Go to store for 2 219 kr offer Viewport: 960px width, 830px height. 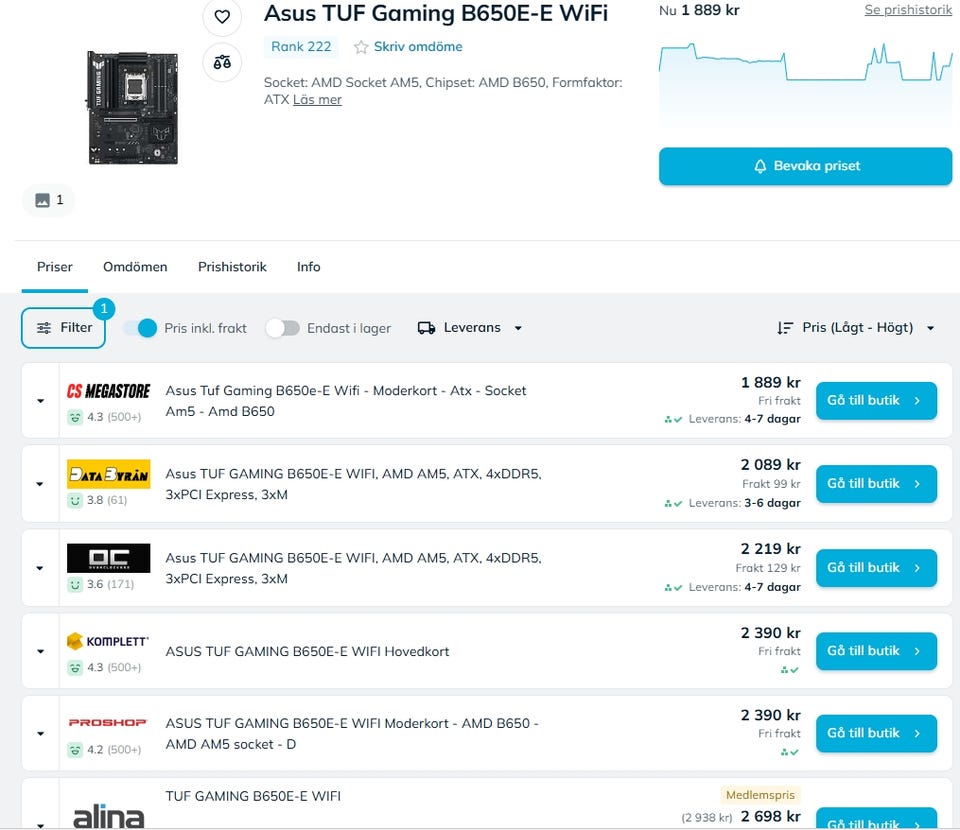pos(876,568)
